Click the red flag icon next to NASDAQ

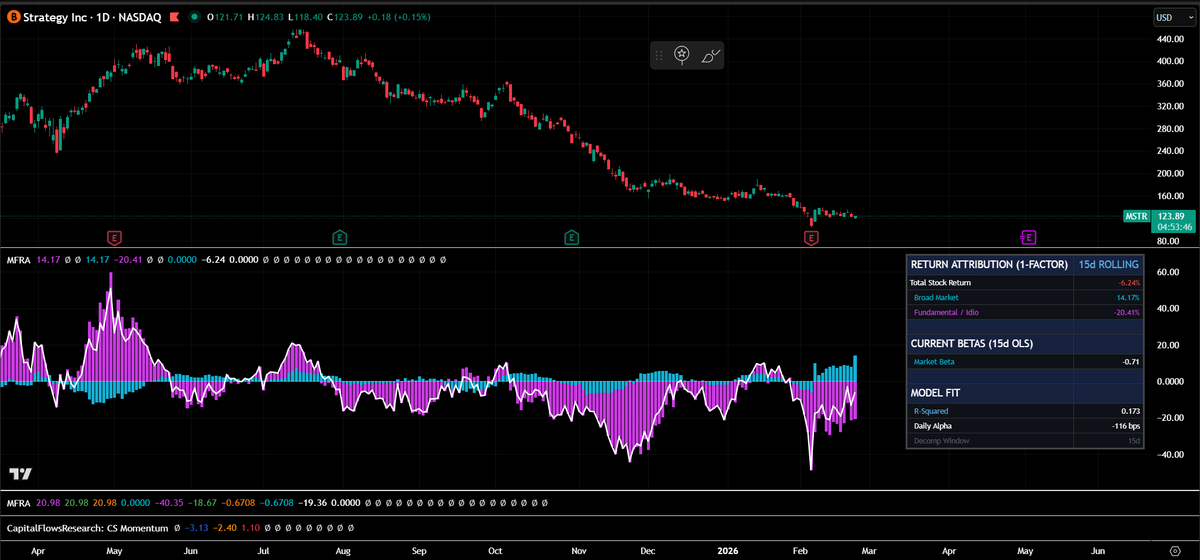(x=174, y=17)
